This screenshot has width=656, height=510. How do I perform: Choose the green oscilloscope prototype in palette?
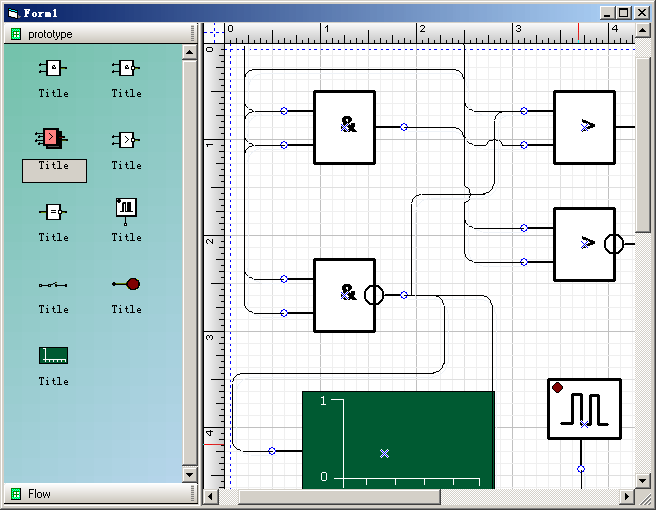53,356
